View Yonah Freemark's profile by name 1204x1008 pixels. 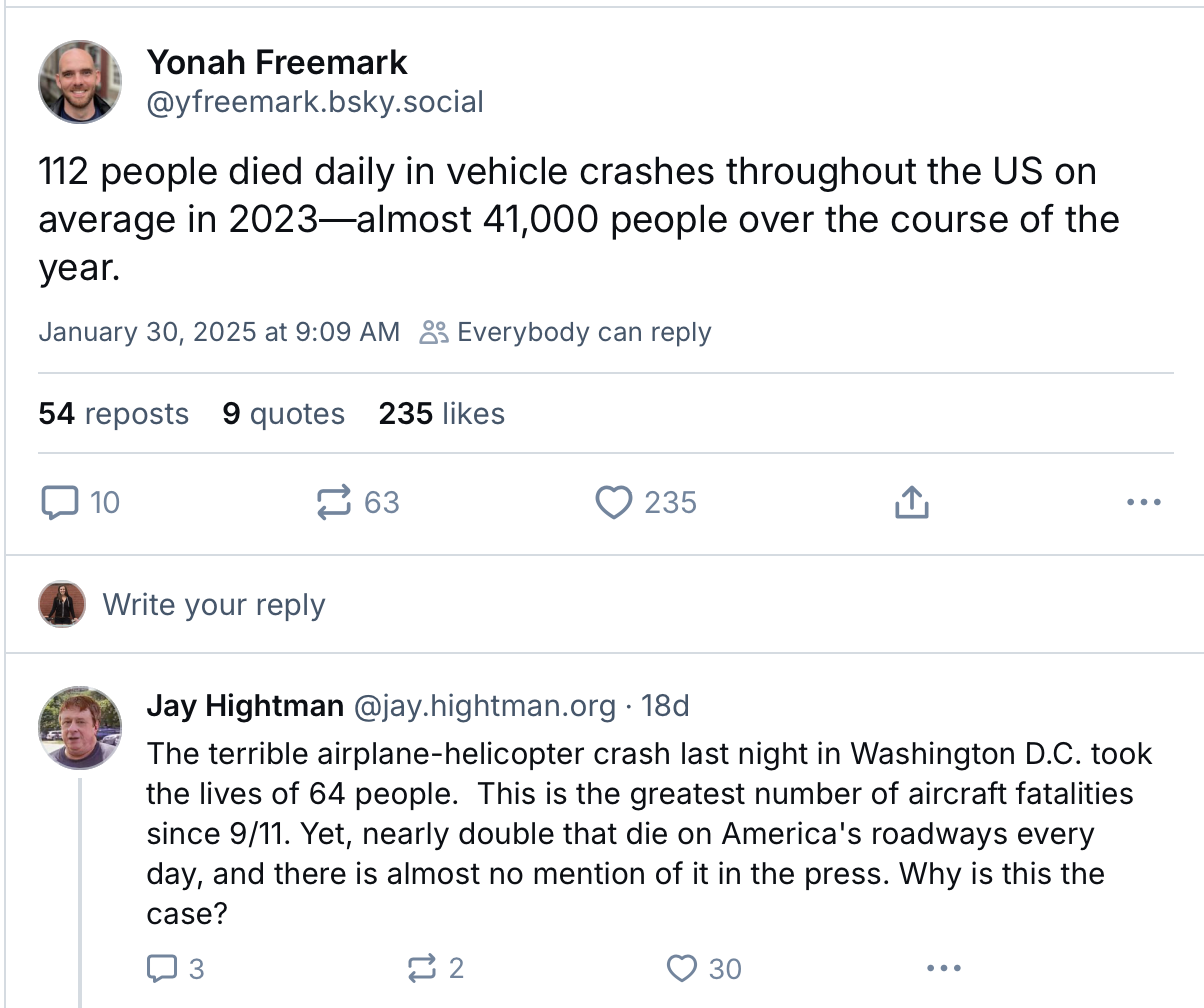click(277, 62)
